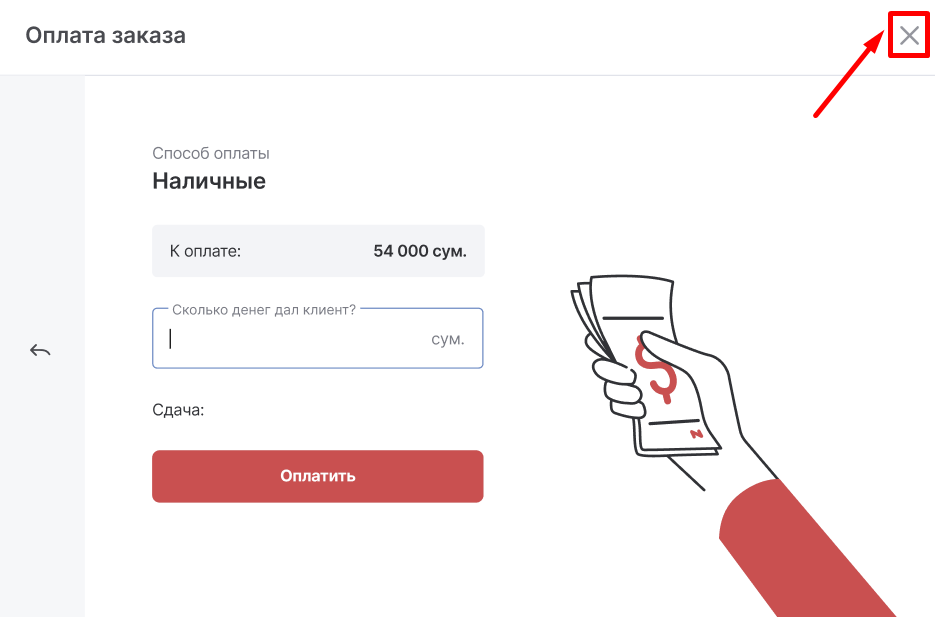
Task: Select the 'Наличные' payment method heading
Action: [x=209, y=181]
